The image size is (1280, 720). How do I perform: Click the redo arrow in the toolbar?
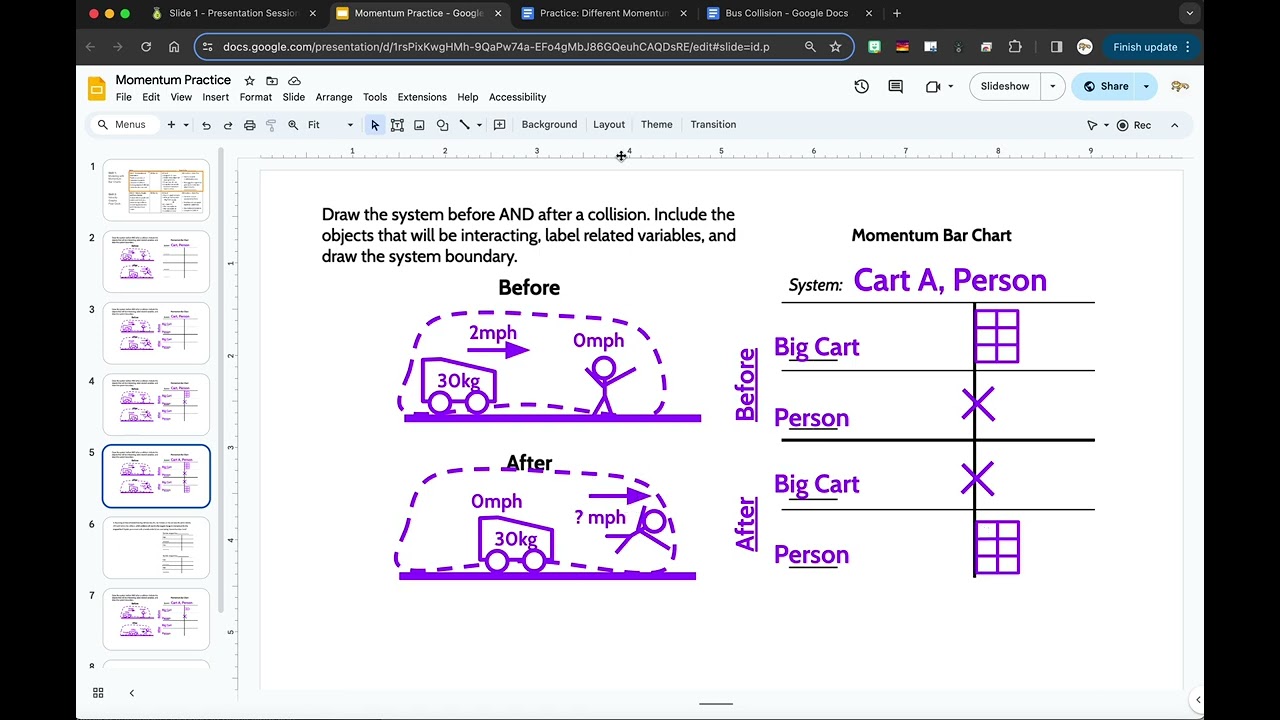tap(228, 125)
